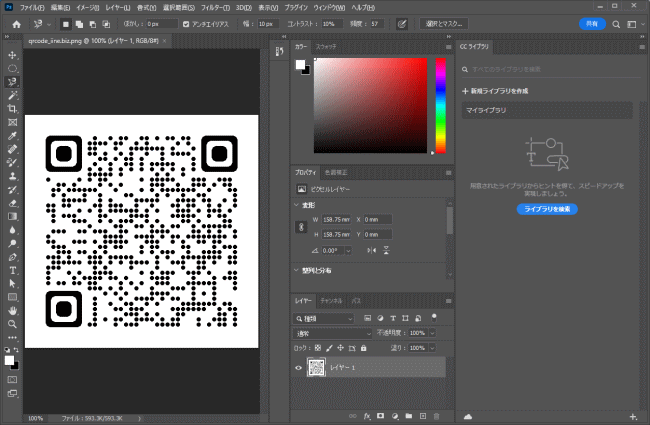Screen dimensions: 650x425
Task: Select the Brush tool
Action: pos(12,163)
